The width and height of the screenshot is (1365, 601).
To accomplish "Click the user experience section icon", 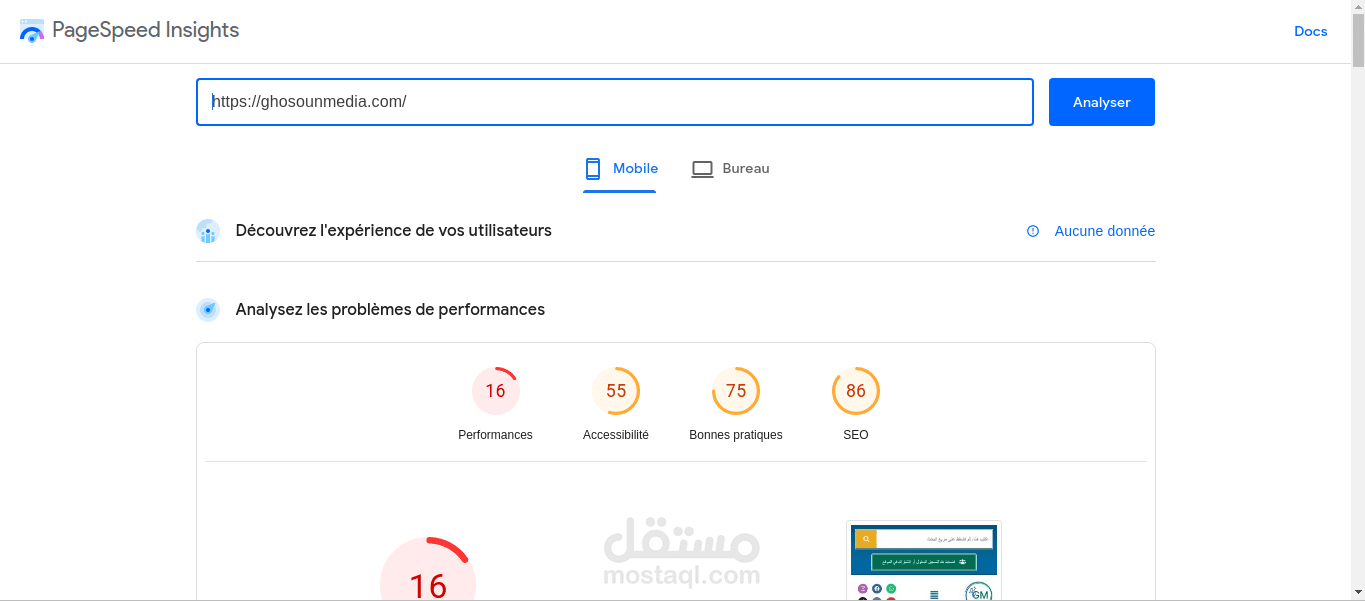I will (208, 231).
